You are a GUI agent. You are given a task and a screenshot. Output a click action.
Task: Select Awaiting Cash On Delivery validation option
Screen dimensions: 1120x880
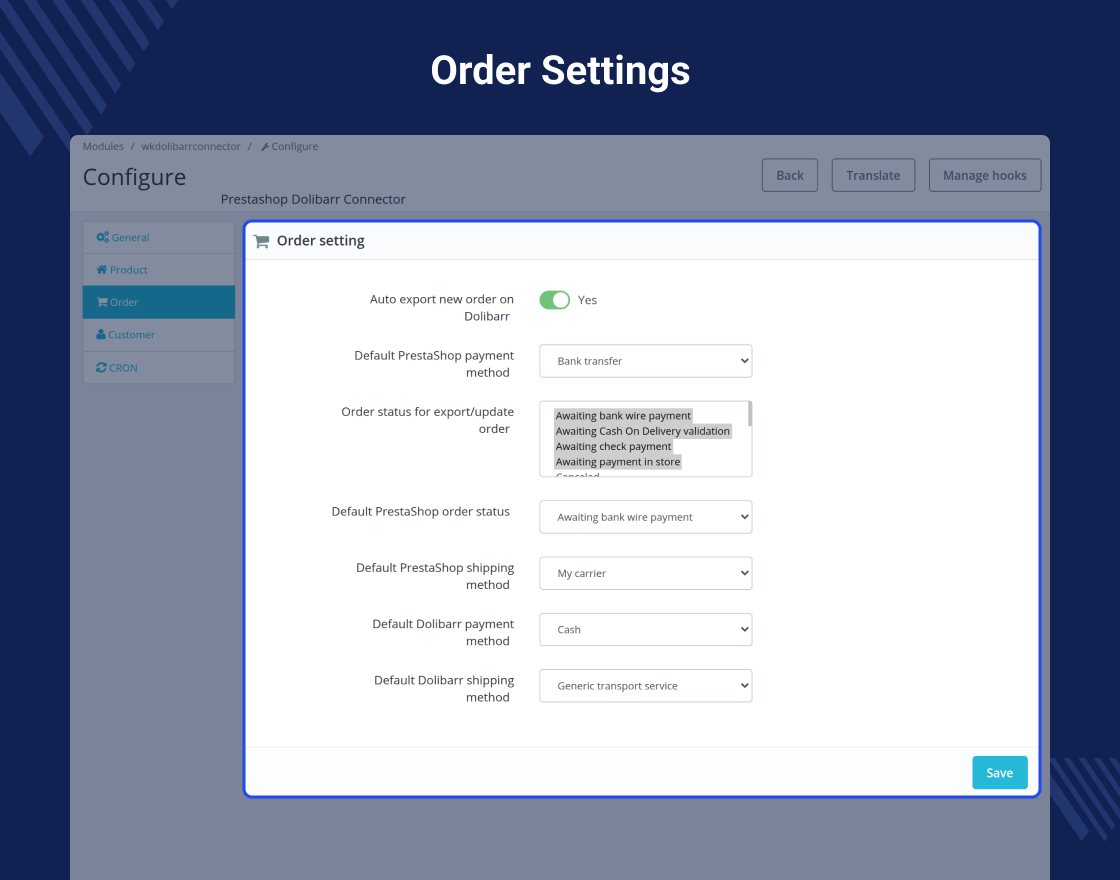(643, 431)
